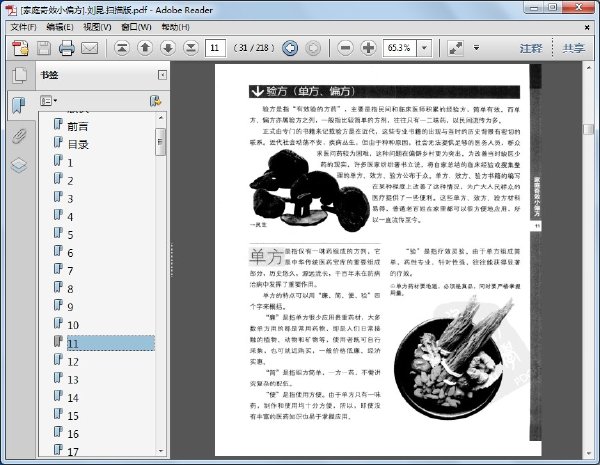600x465 pixels.
Task: Zoom out with the minus button
Action: pyautogui.click(x=345, y=48)
